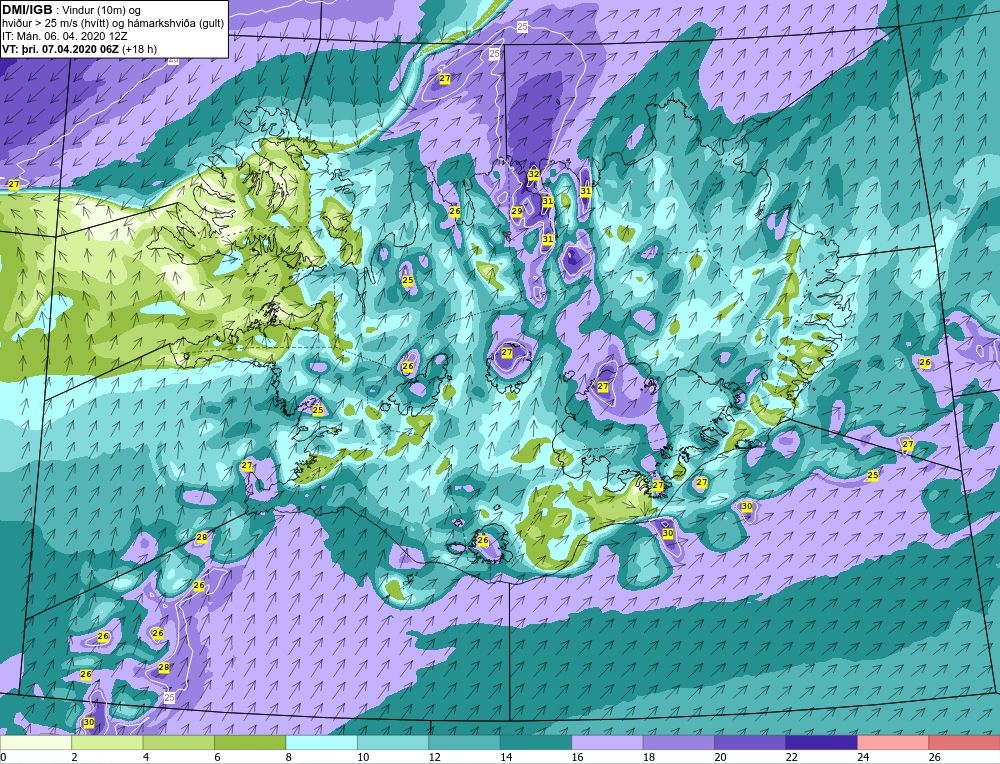Pick the teal 12–14 m/s legend swatch
1000x764 pixels.
[x=464, y=742]
